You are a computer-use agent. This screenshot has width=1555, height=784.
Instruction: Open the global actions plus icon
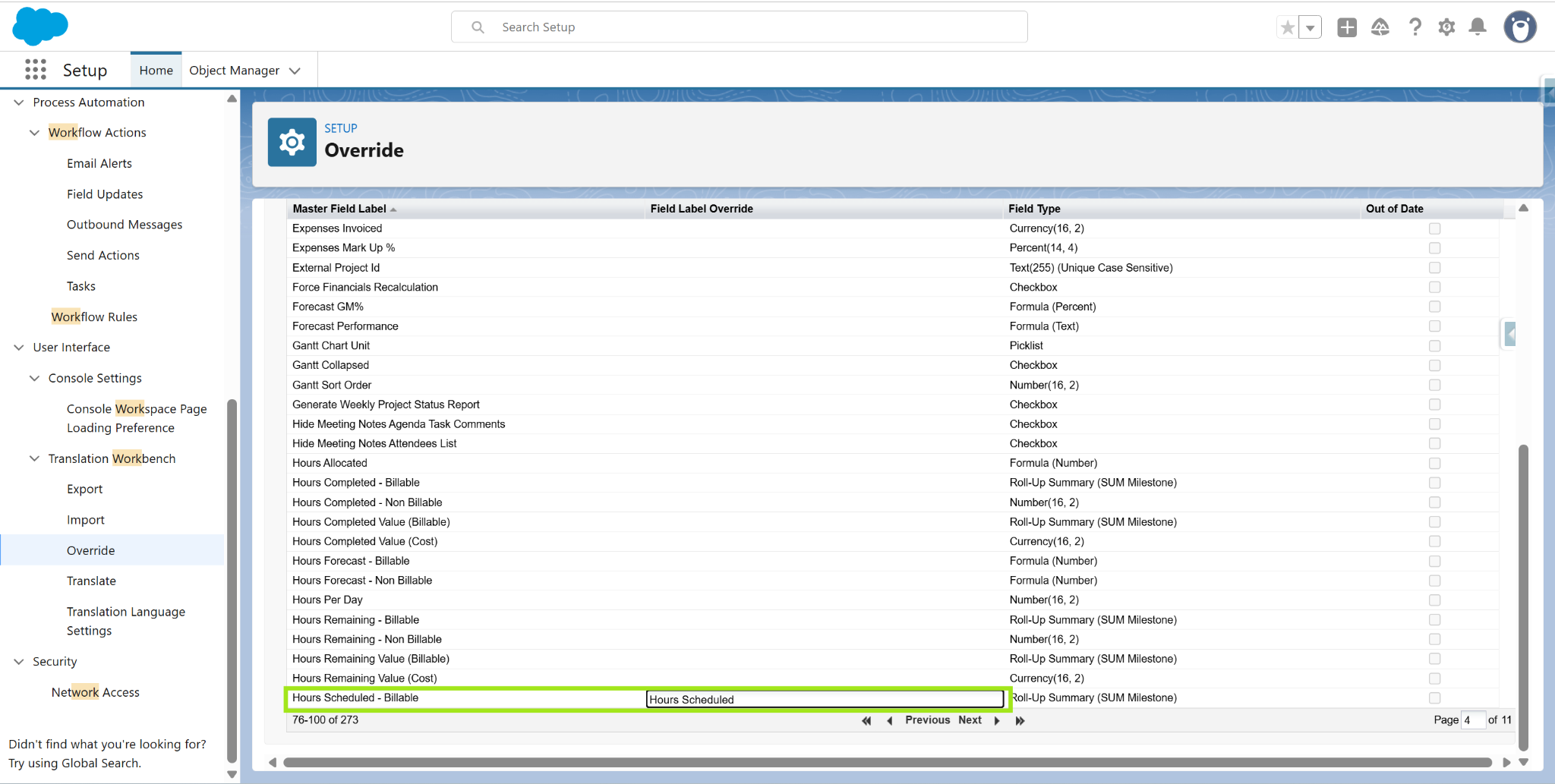click(x=1347, y=28)
